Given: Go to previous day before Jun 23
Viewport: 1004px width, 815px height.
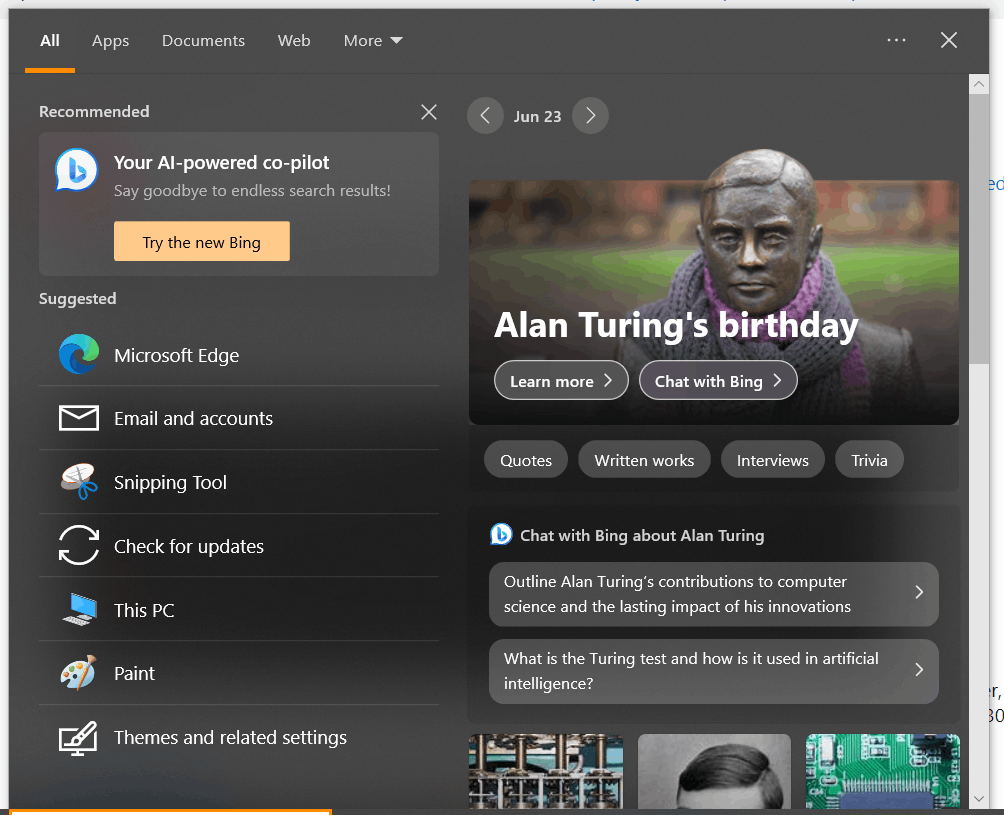Looking at the screenshot, I should (485, 116).
